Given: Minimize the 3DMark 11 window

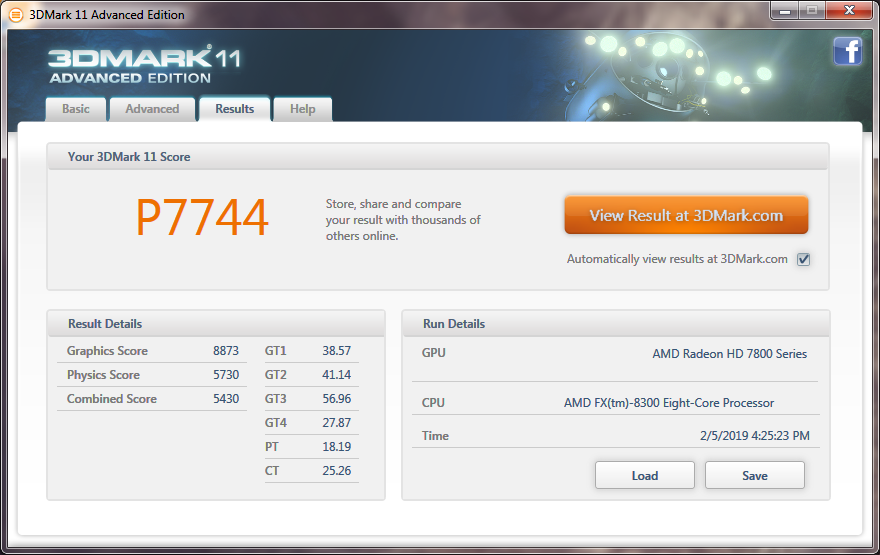Looking at the screenshot, I should (785, 11).
